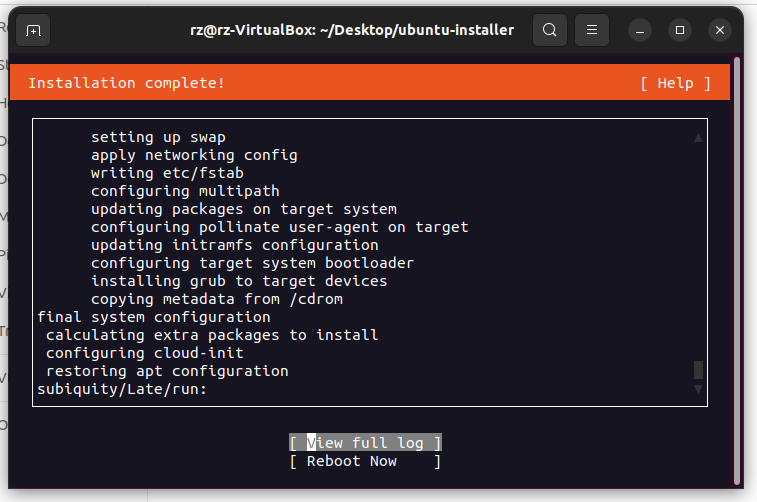Click "installing grub to target devices" line
Viewport: 757px width, 502px height.
[x=239, y=281]
